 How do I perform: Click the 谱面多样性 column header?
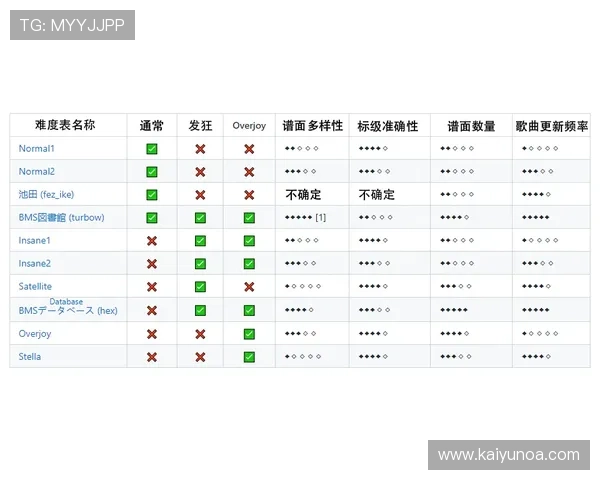coord(313,126)
